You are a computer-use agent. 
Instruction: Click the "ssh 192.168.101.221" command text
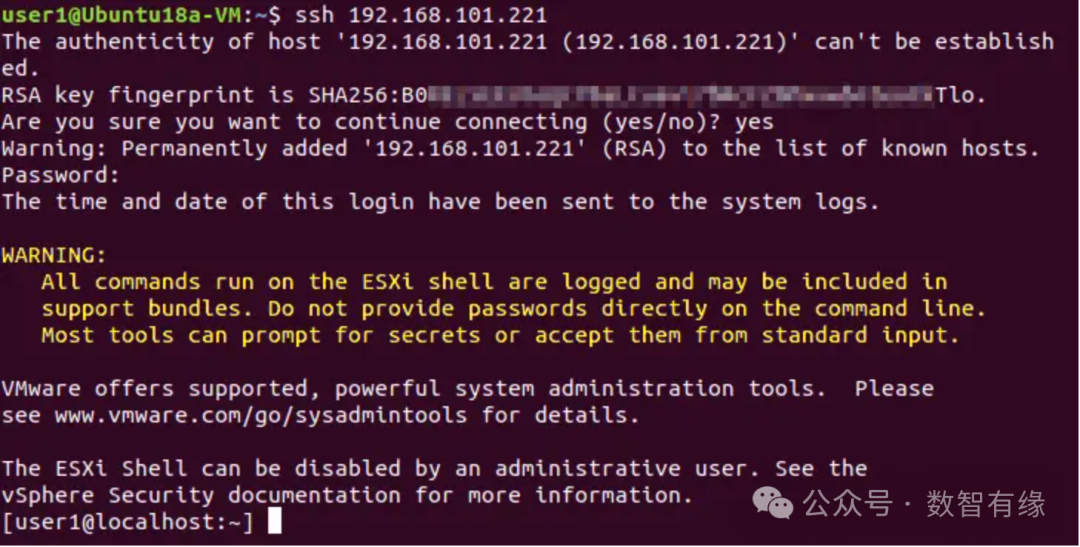420,15
